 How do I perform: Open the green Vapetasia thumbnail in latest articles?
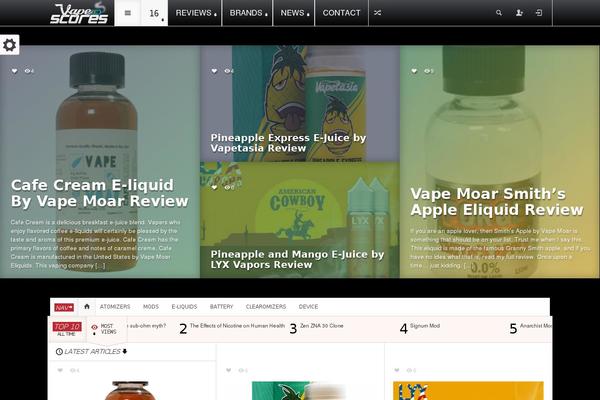point(298,390)
